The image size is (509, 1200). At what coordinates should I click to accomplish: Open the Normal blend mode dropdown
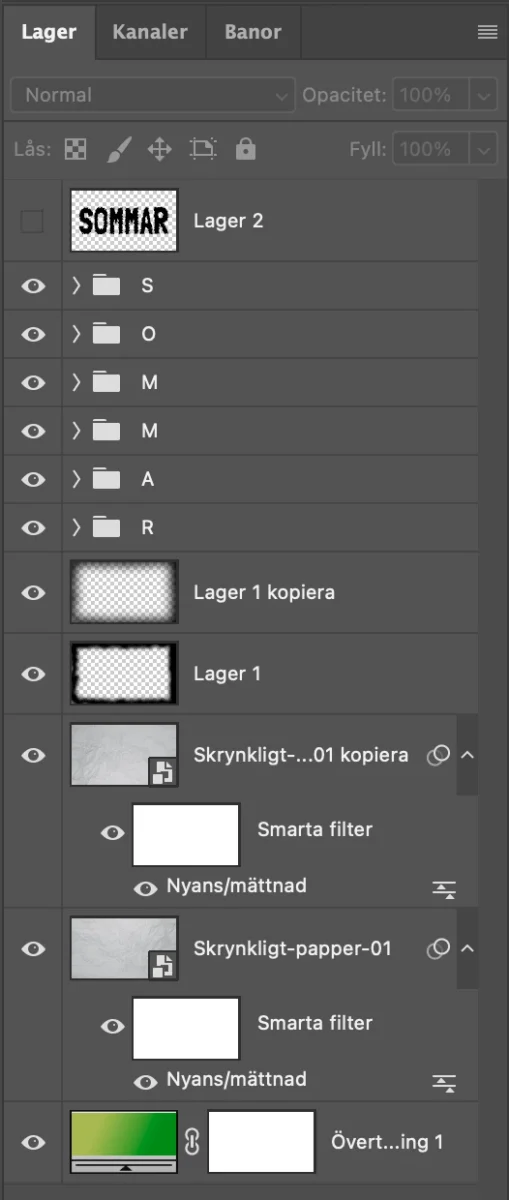click(x=154, y=96)
